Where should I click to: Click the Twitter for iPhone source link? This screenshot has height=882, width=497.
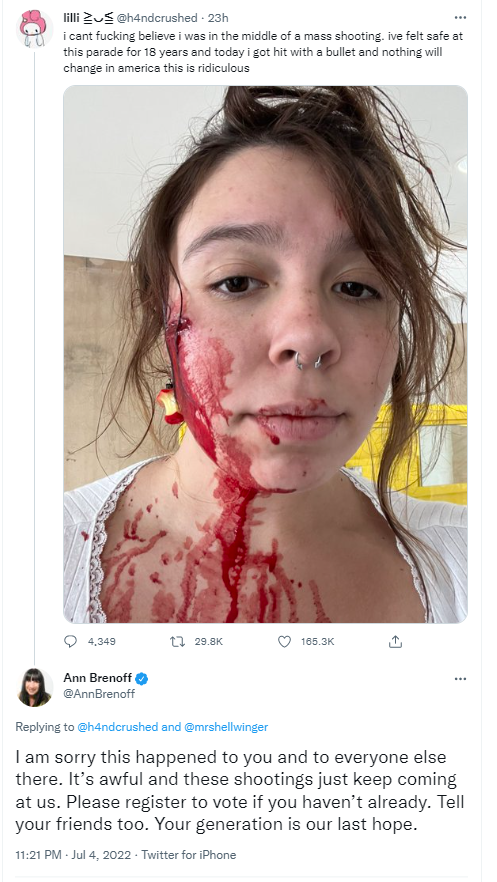(188, 855)
